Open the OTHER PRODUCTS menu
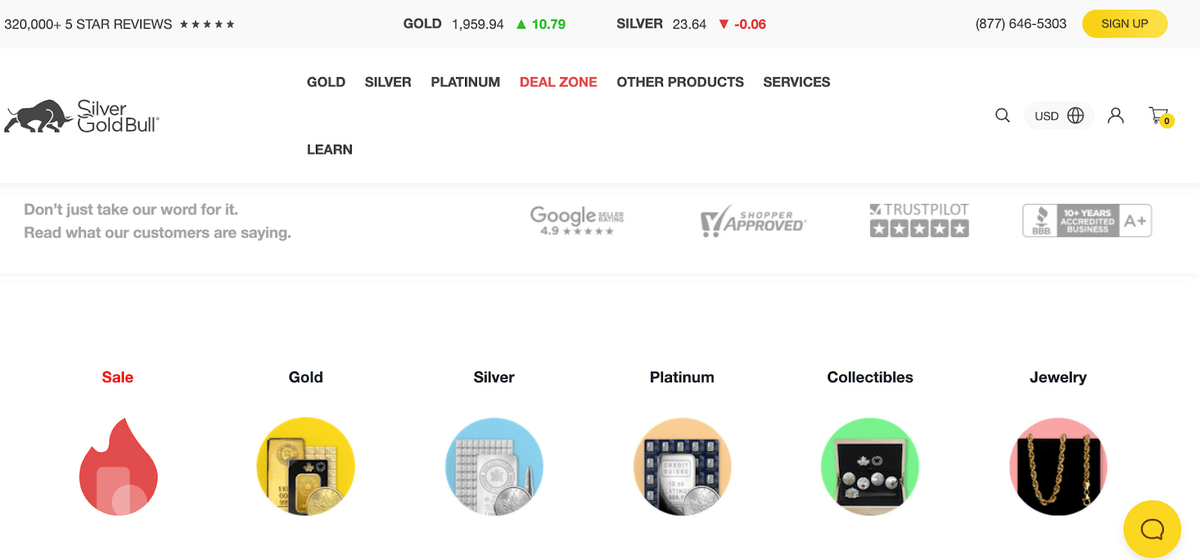This screenshot has width=1200, height=560. 680,82
